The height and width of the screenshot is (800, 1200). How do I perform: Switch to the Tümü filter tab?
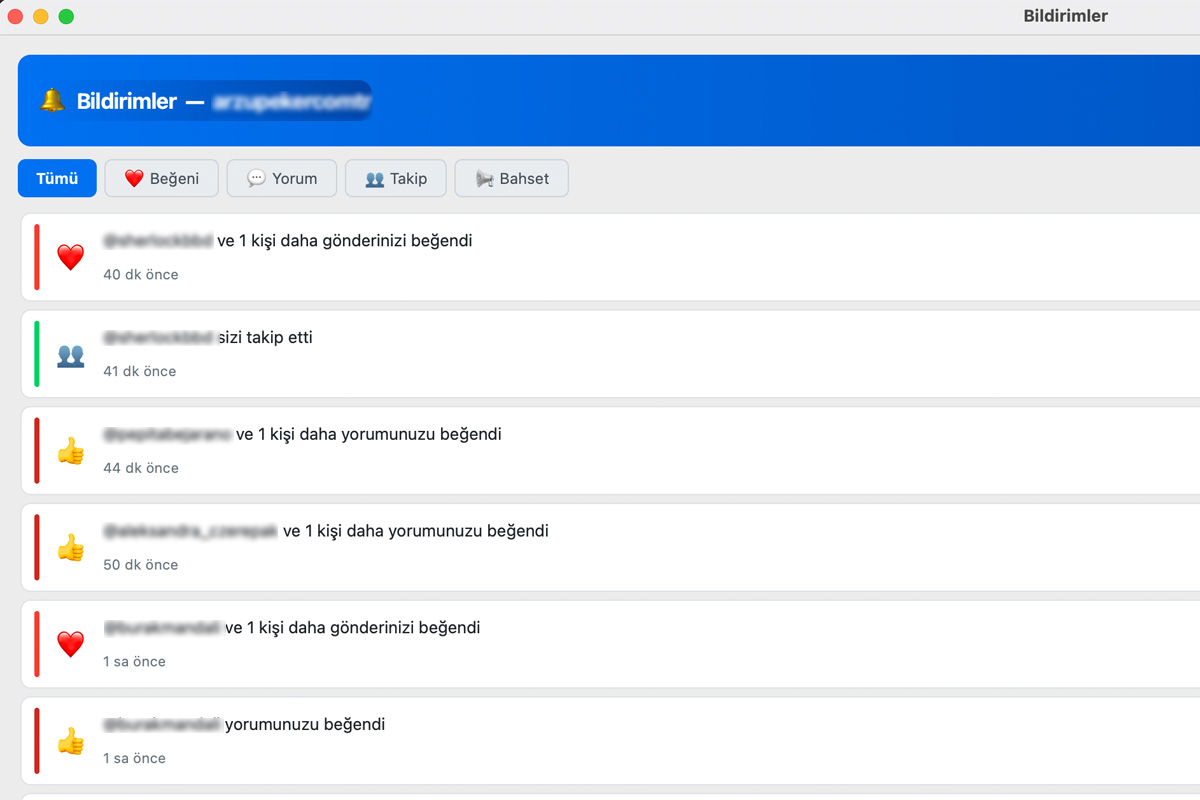pos(57,179)
